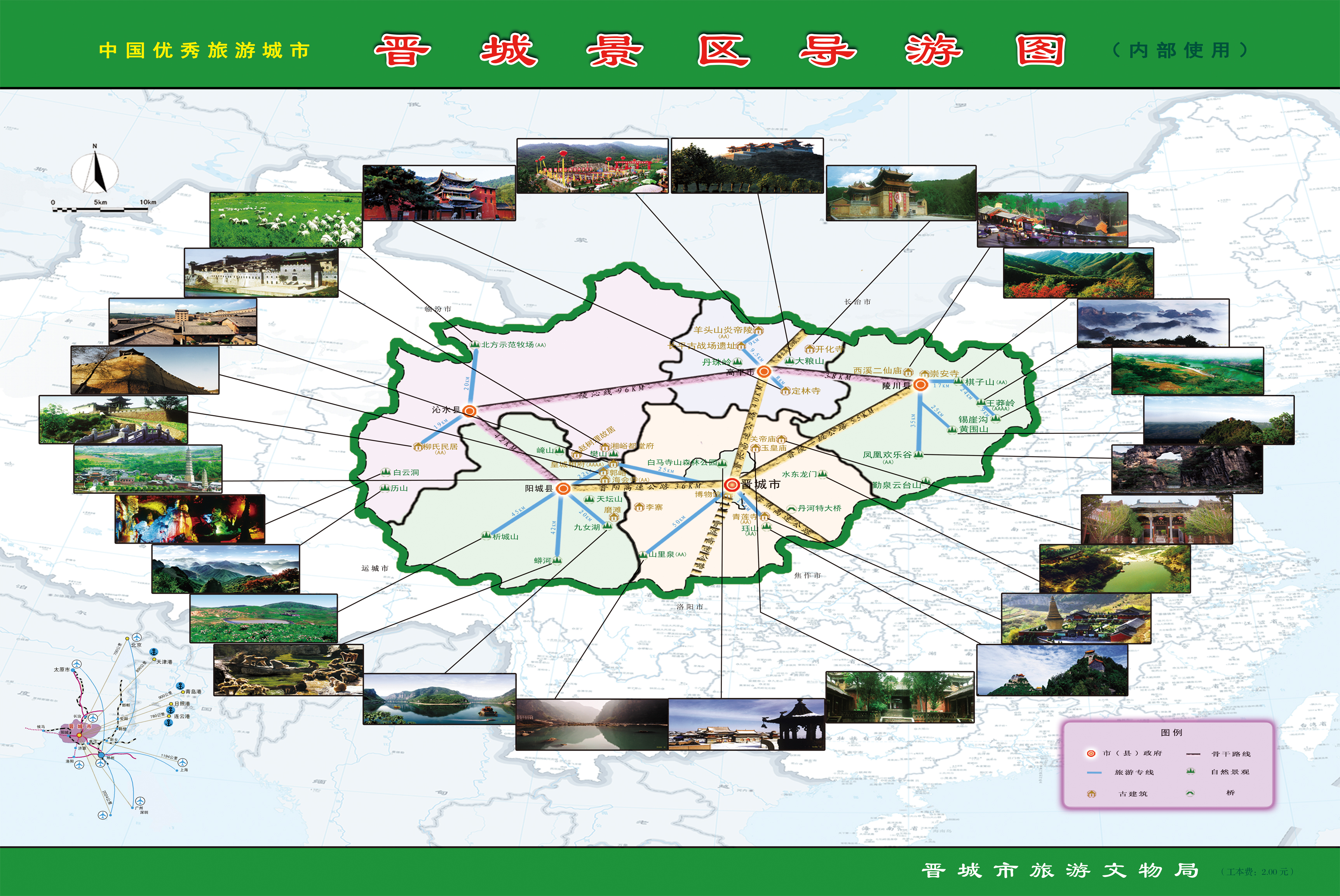
Task: Click the 天津港 anchor icon
Action: 153,652
